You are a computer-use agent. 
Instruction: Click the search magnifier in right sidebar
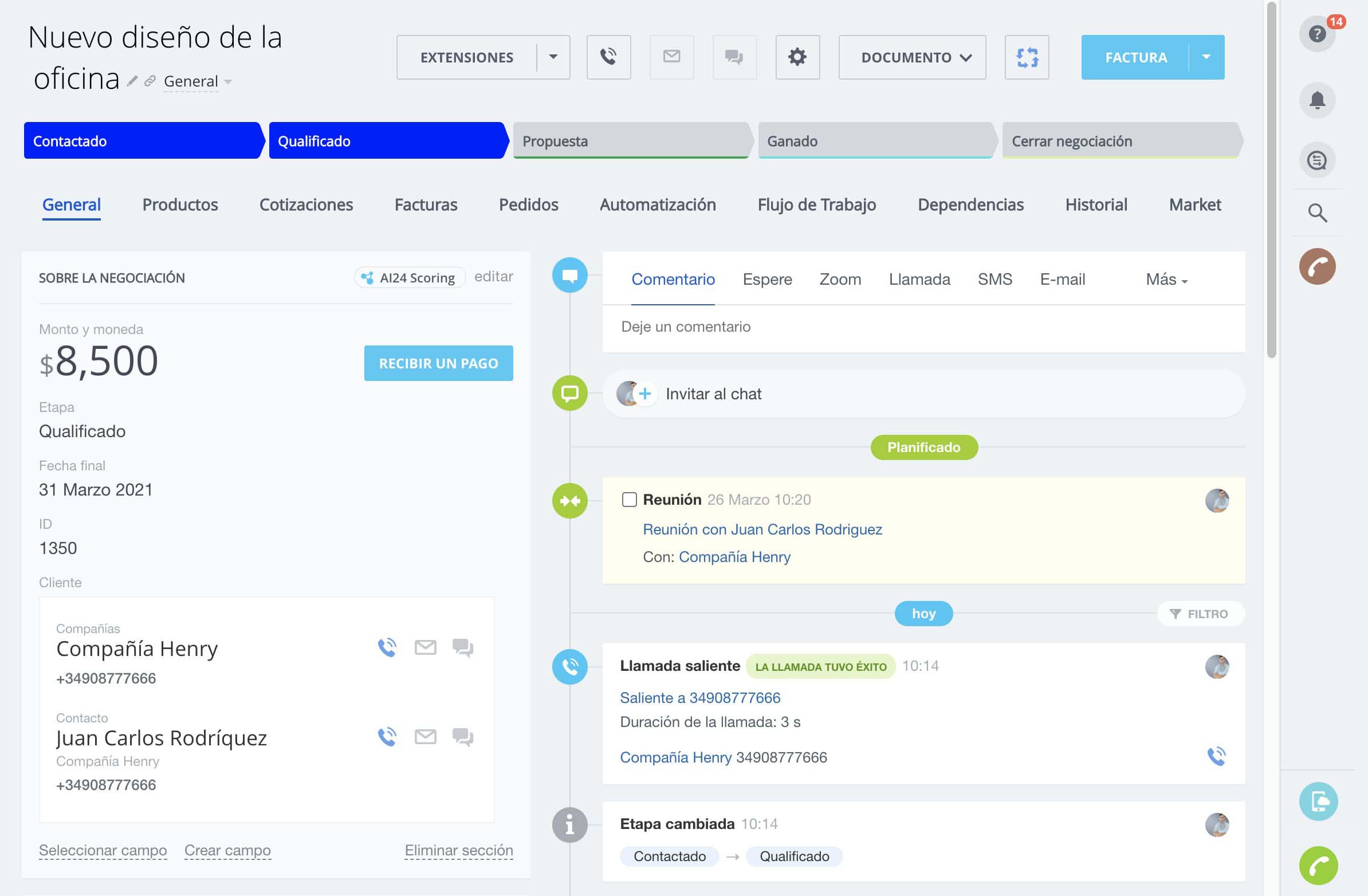tap(1316, 213)
